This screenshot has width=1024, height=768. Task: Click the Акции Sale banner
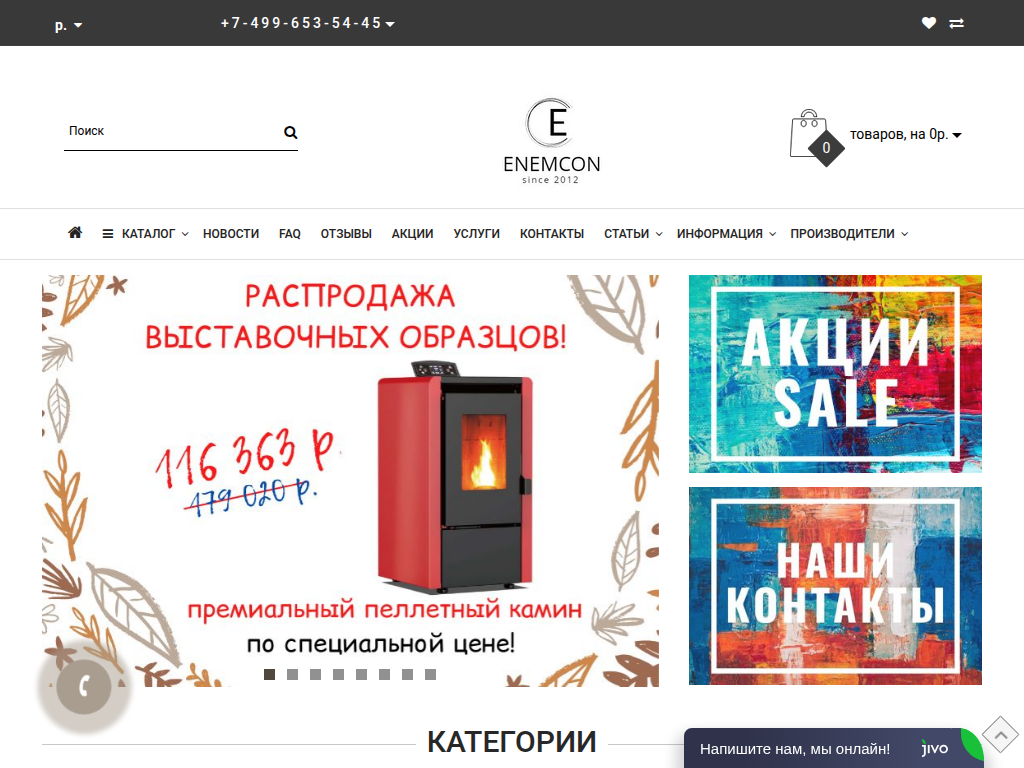click(x=835, y=374)
